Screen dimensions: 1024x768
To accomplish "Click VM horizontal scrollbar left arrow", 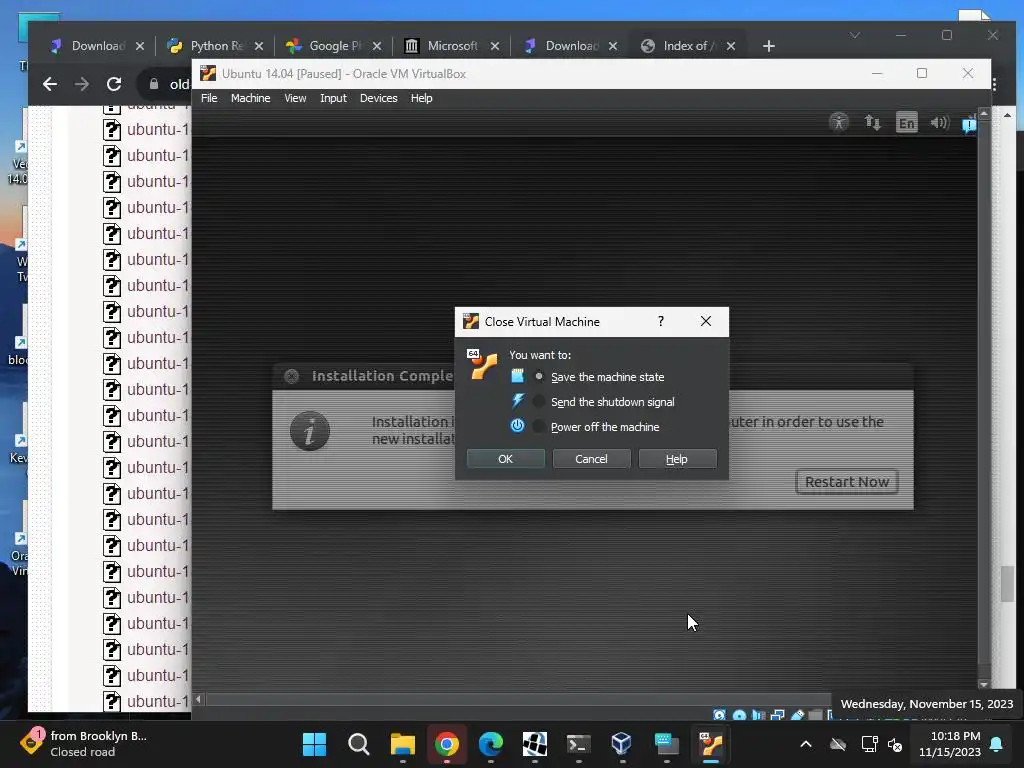I will tap(198, 699).
